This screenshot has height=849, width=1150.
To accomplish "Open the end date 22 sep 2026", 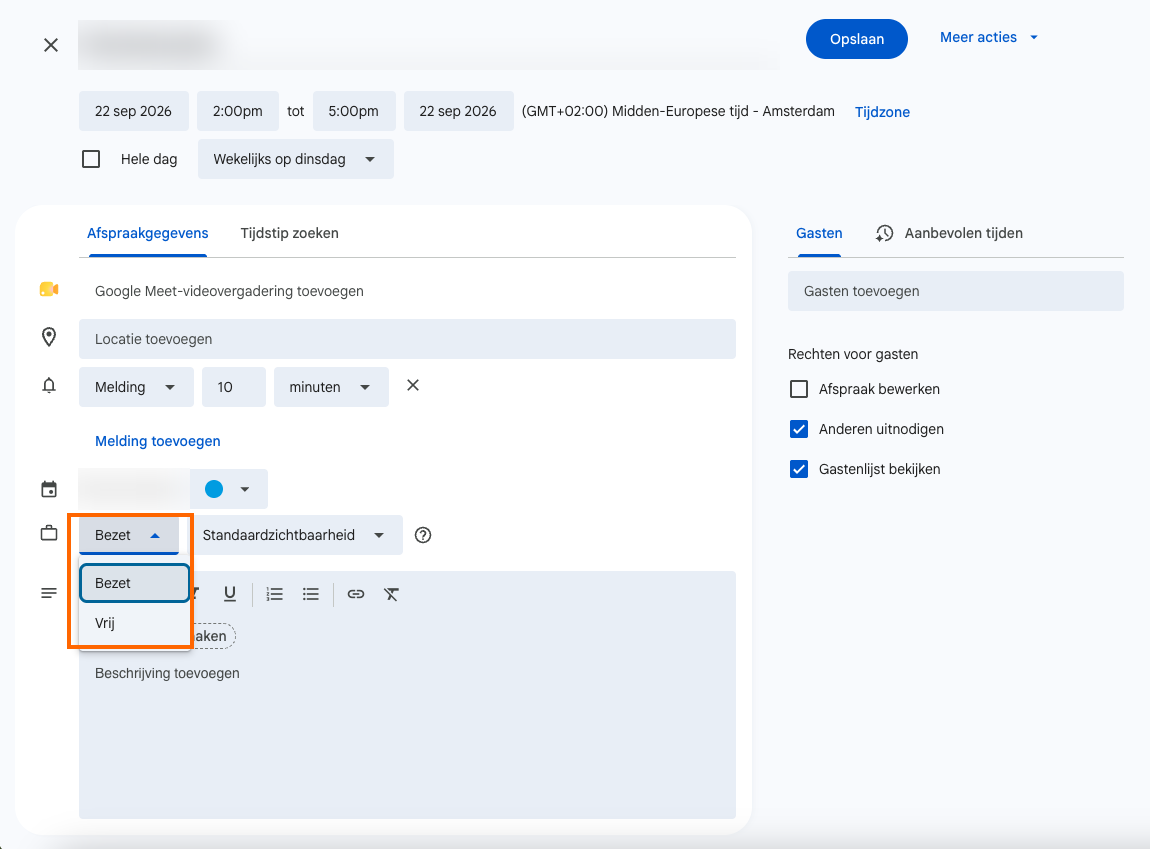I will 458,111.
